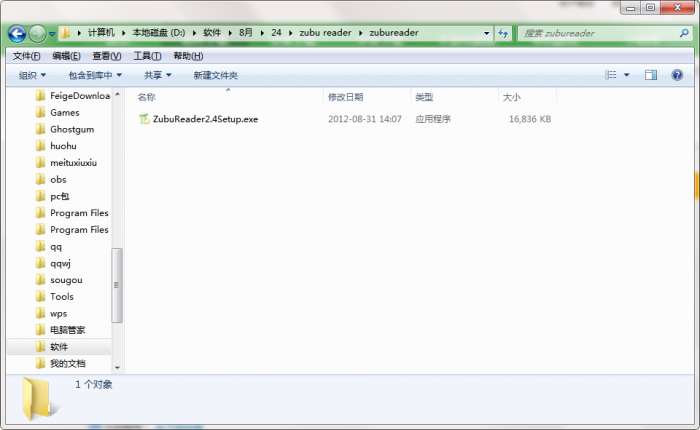700x430 pixels.
Task: Open the recent pages dropdown beside Forward
Action: 52,34
